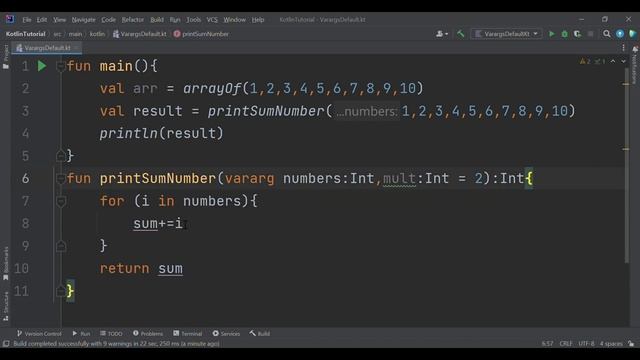Image resolution: width=640 pixels, height=360 pixels.
Task: Open the Problems tool window
Action: (x=148, y=333)
